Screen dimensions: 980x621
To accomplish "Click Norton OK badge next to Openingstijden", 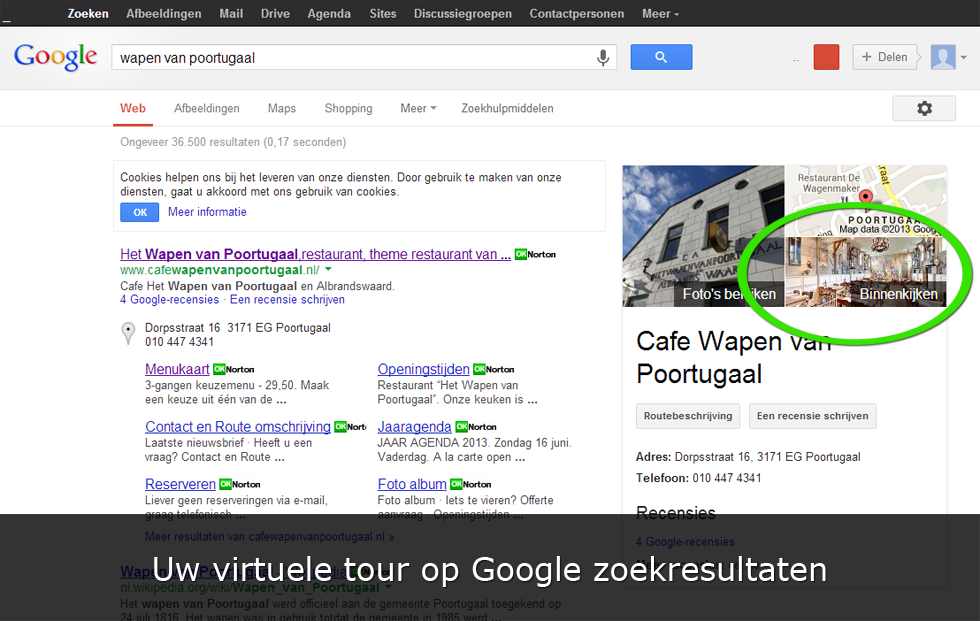I will tap(494, 369).
